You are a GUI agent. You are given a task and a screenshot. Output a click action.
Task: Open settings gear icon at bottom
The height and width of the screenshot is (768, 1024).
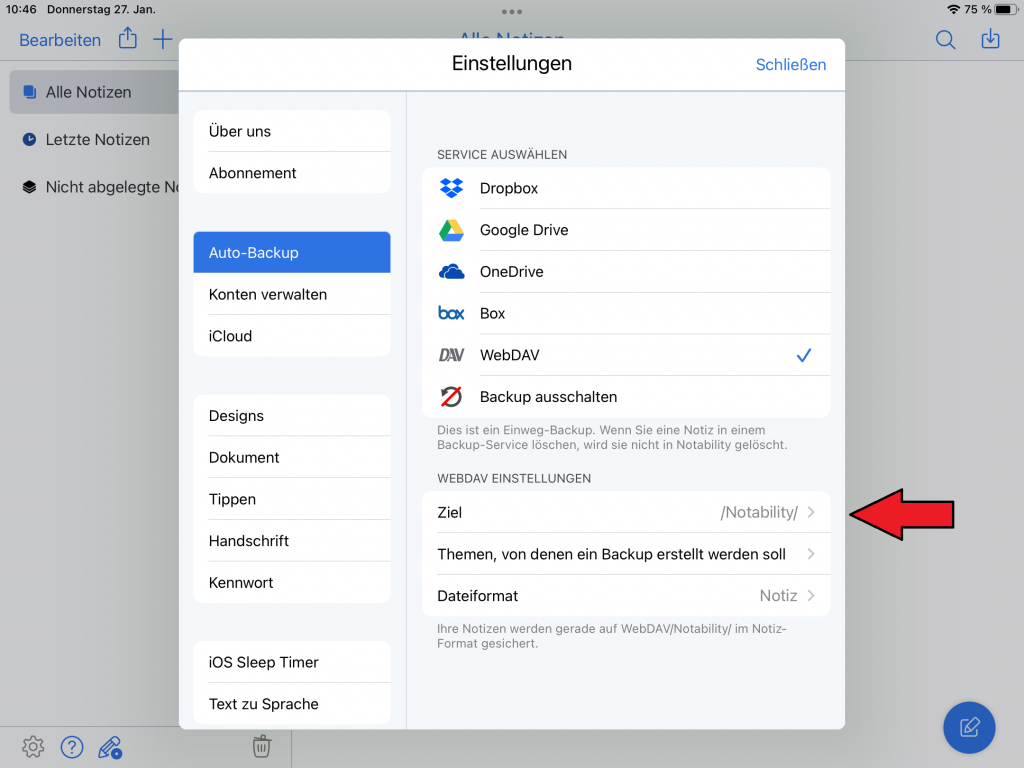coord(33,746)
